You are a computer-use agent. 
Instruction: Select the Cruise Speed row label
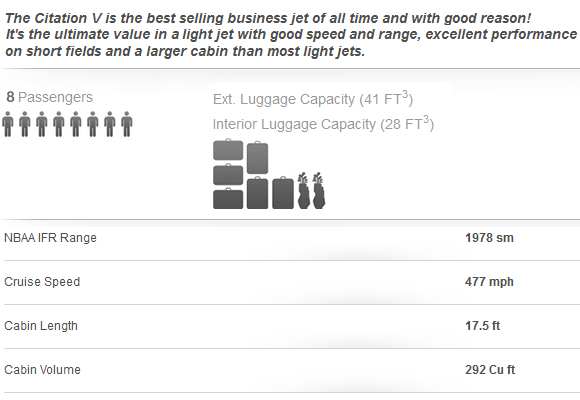pos(42,282)
